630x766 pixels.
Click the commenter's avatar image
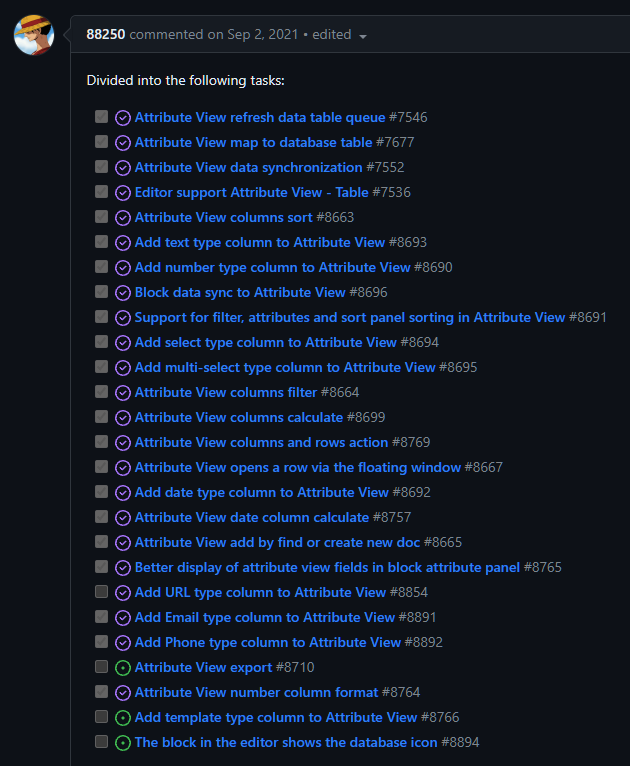[34, 35]
